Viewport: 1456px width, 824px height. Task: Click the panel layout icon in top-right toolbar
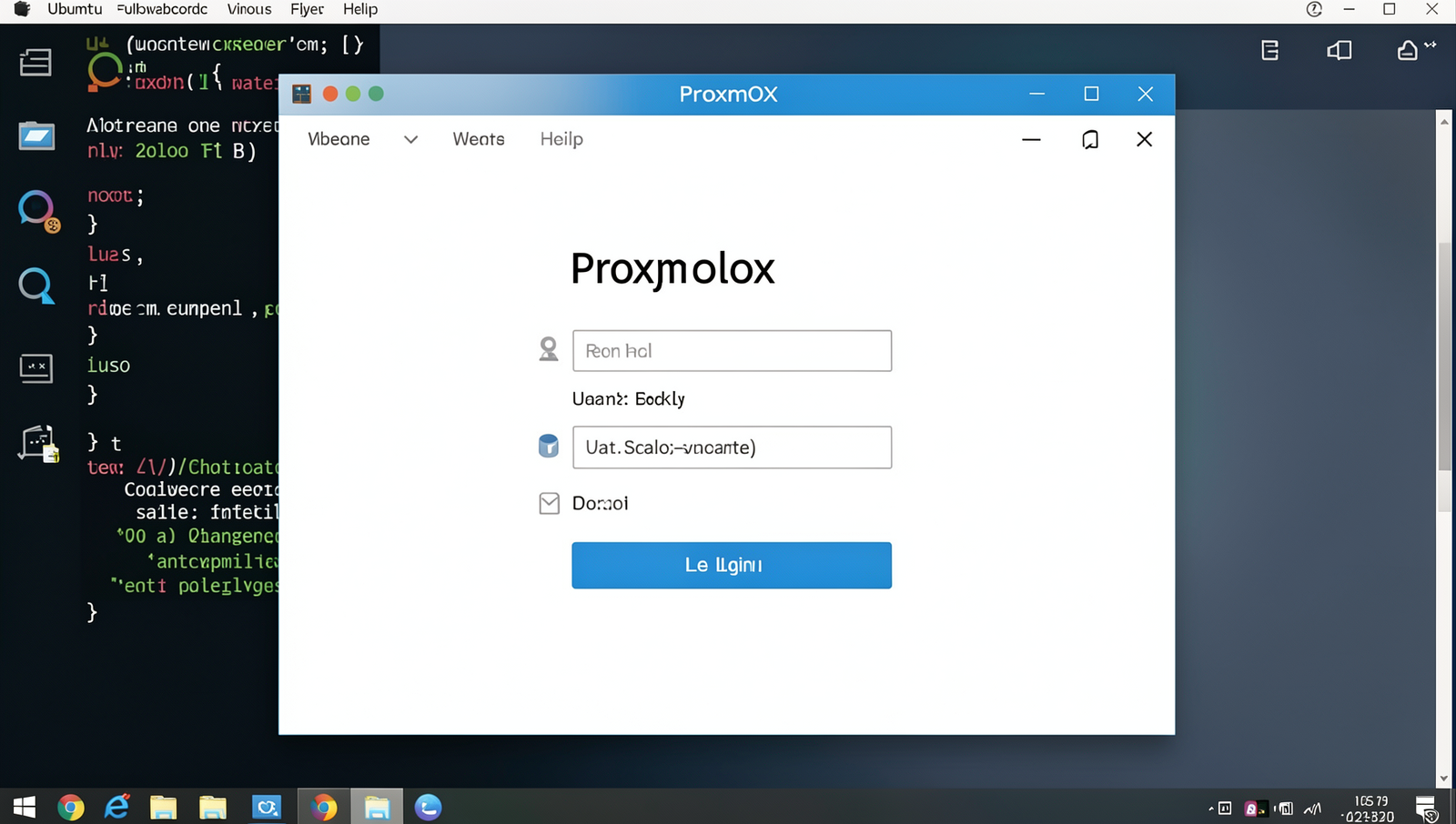[x=1340, y=50]
